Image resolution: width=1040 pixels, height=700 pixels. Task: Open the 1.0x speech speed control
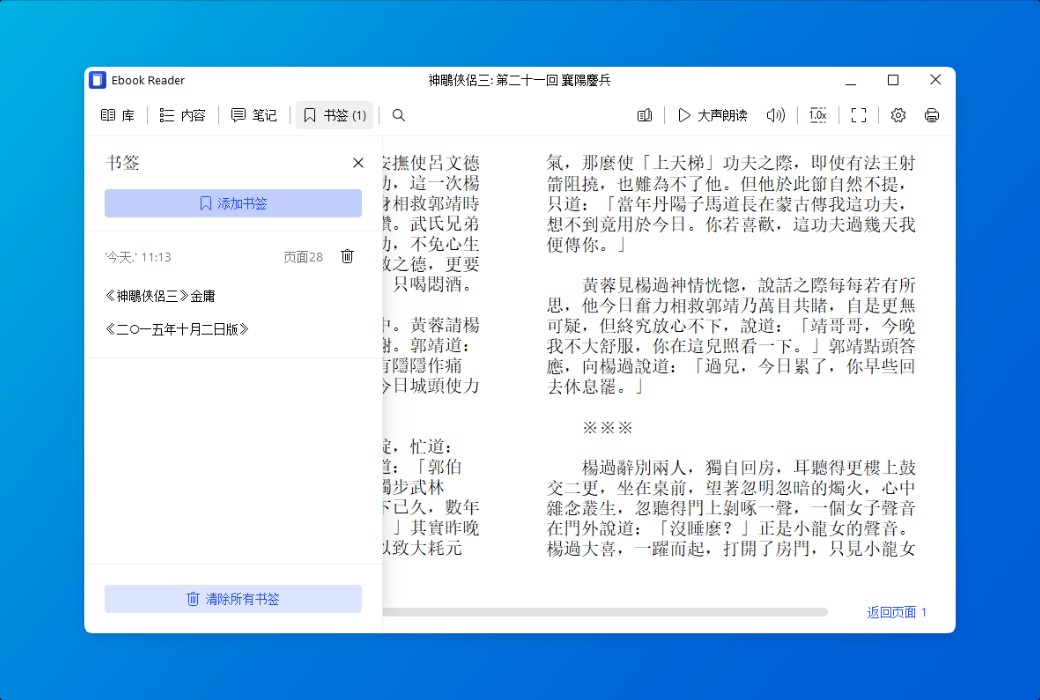tap(817, 115)
